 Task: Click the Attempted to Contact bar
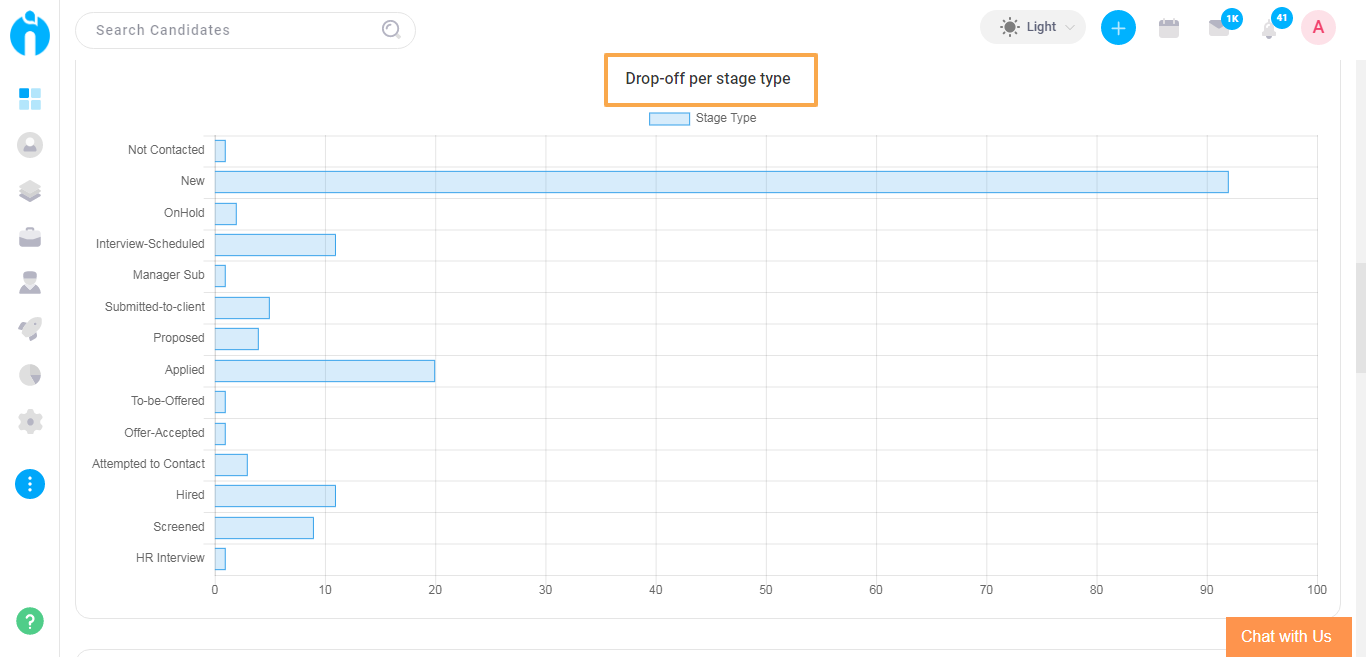coord(231,464)
